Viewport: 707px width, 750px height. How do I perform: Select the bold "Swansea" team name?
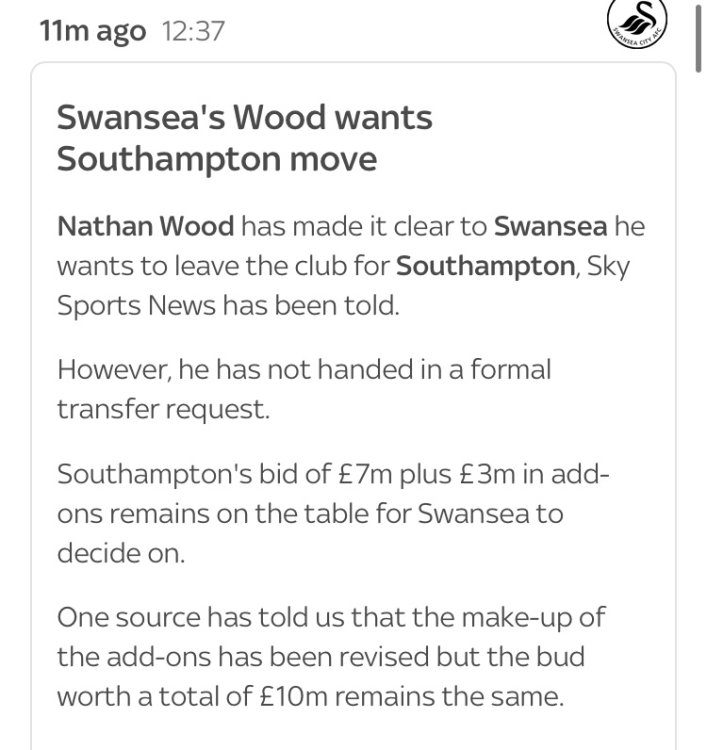(550, 225)
